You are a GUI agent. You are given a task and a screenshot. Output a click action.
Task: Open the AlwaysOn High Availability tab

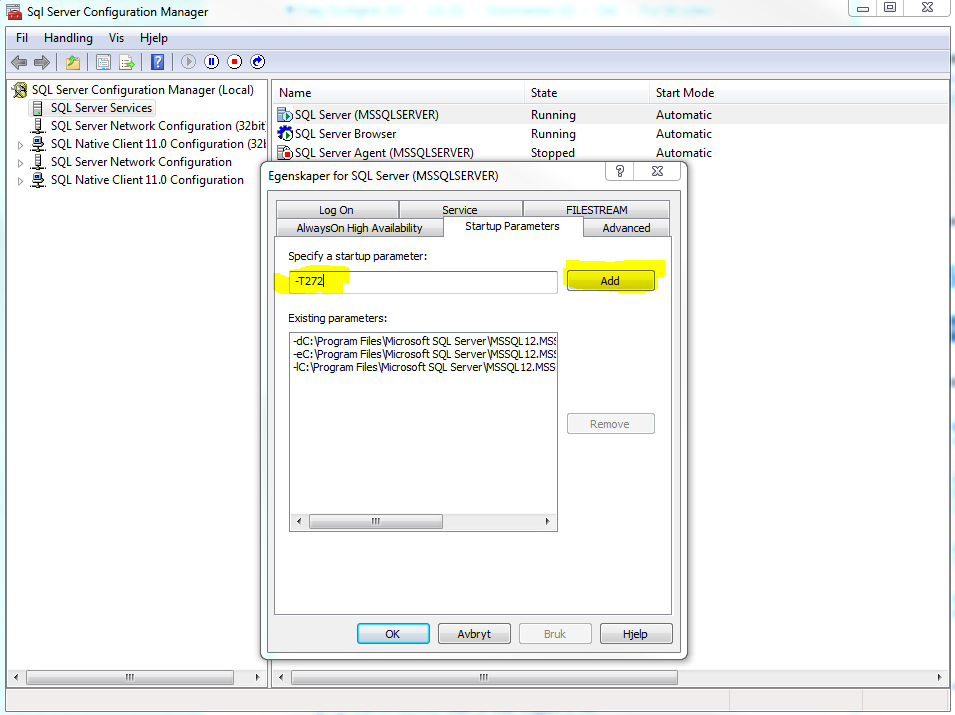(x=359, y=228)
